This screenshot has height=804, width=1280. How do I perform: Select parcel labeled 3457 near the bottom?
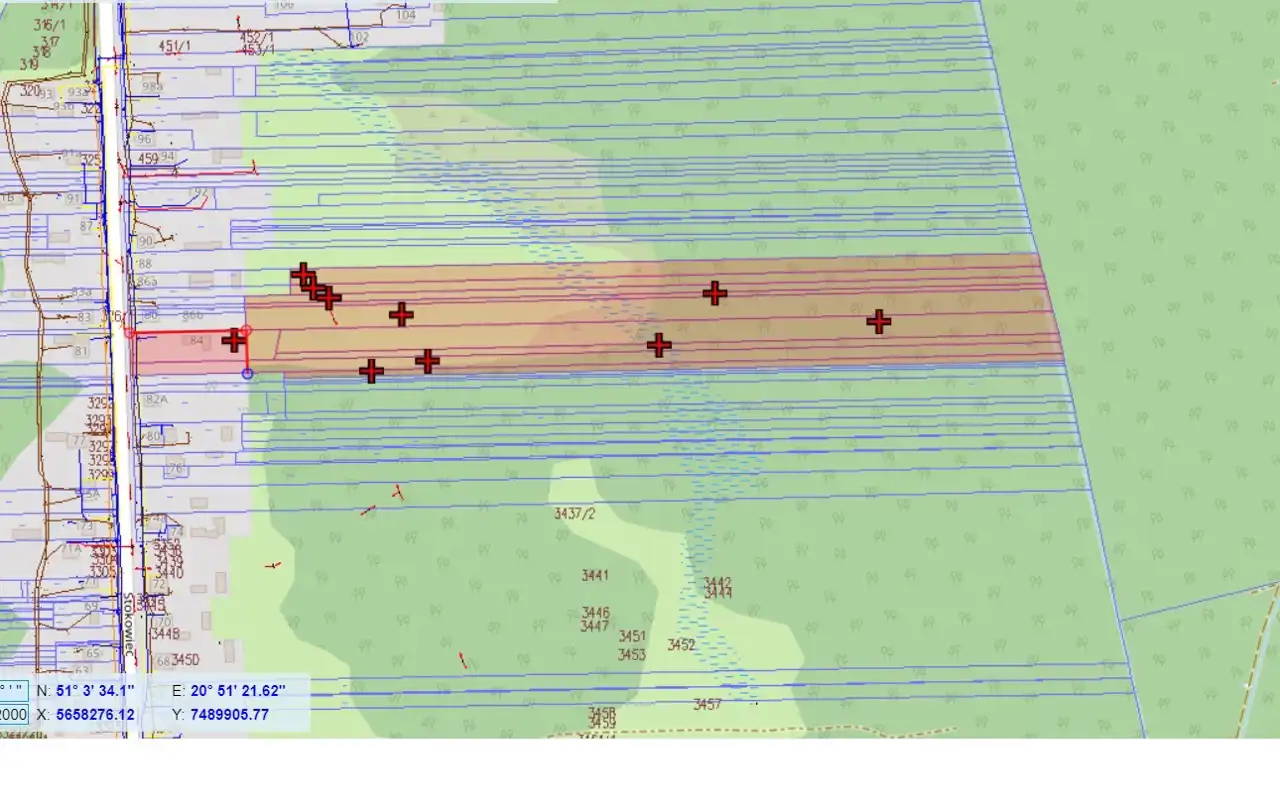[x=707, y=705]
